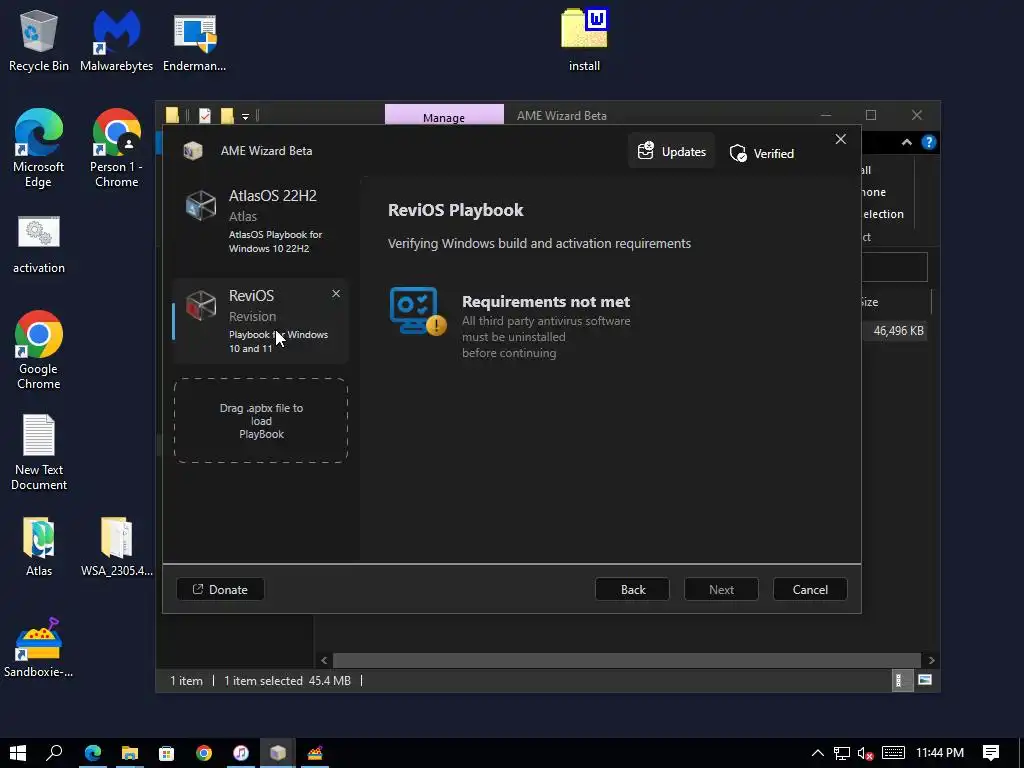1024x768 pixels.
Task: Select the AtlasOS 22H2 playbook
Action: click(261, 221)
